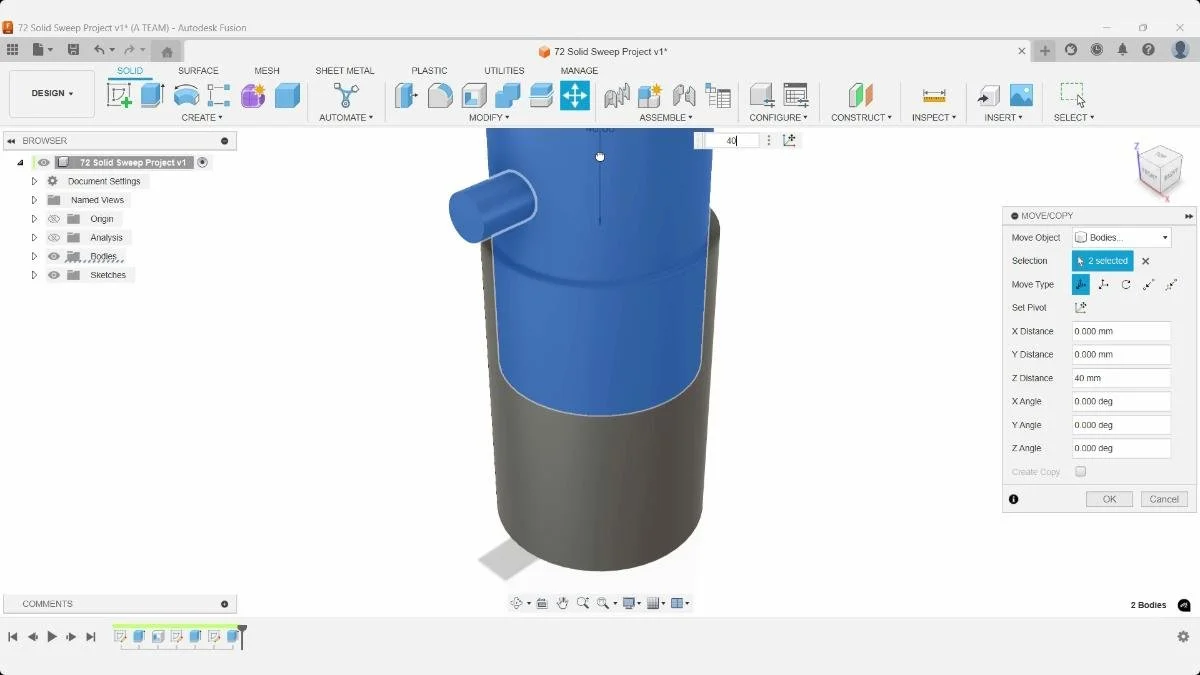Play the timeline

52,636
